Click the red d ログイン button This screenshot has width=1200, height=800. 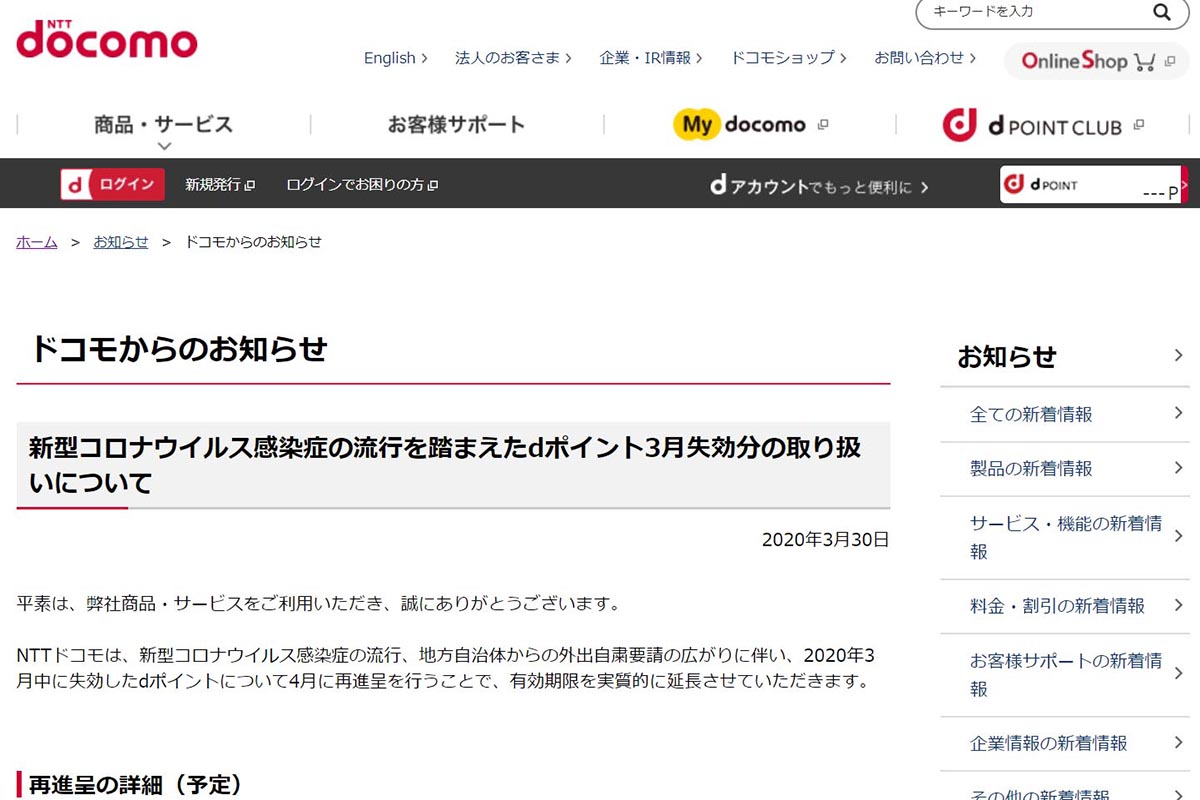pyautogui.click(x=112, y=185)
